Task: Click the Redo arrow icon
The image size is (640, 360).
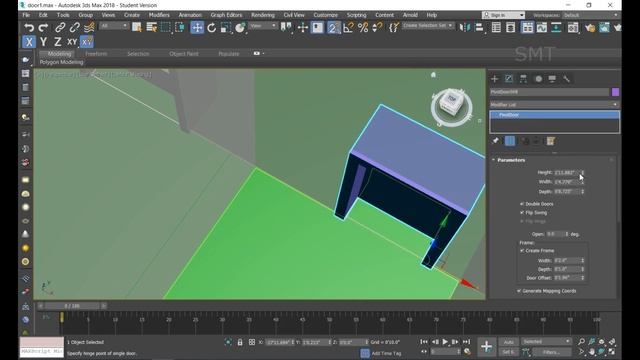Action: (x=43, y=27)
